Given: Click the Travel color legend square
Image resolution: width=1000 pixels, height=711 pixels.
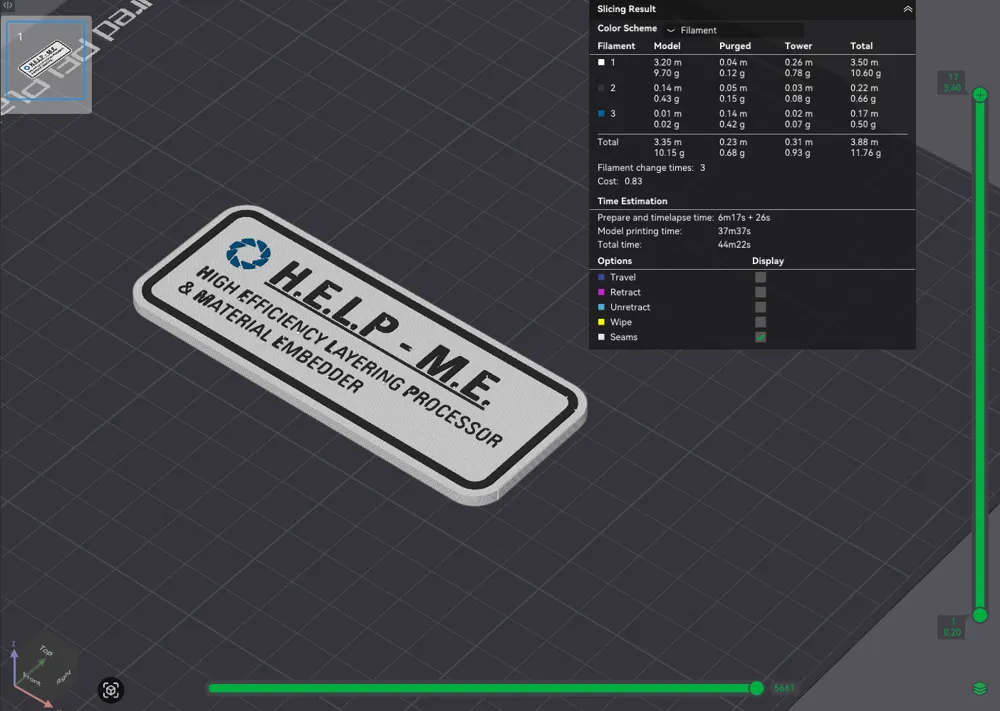Looking at the screenshot, I should pyautogui.click(x=601, y=277).
